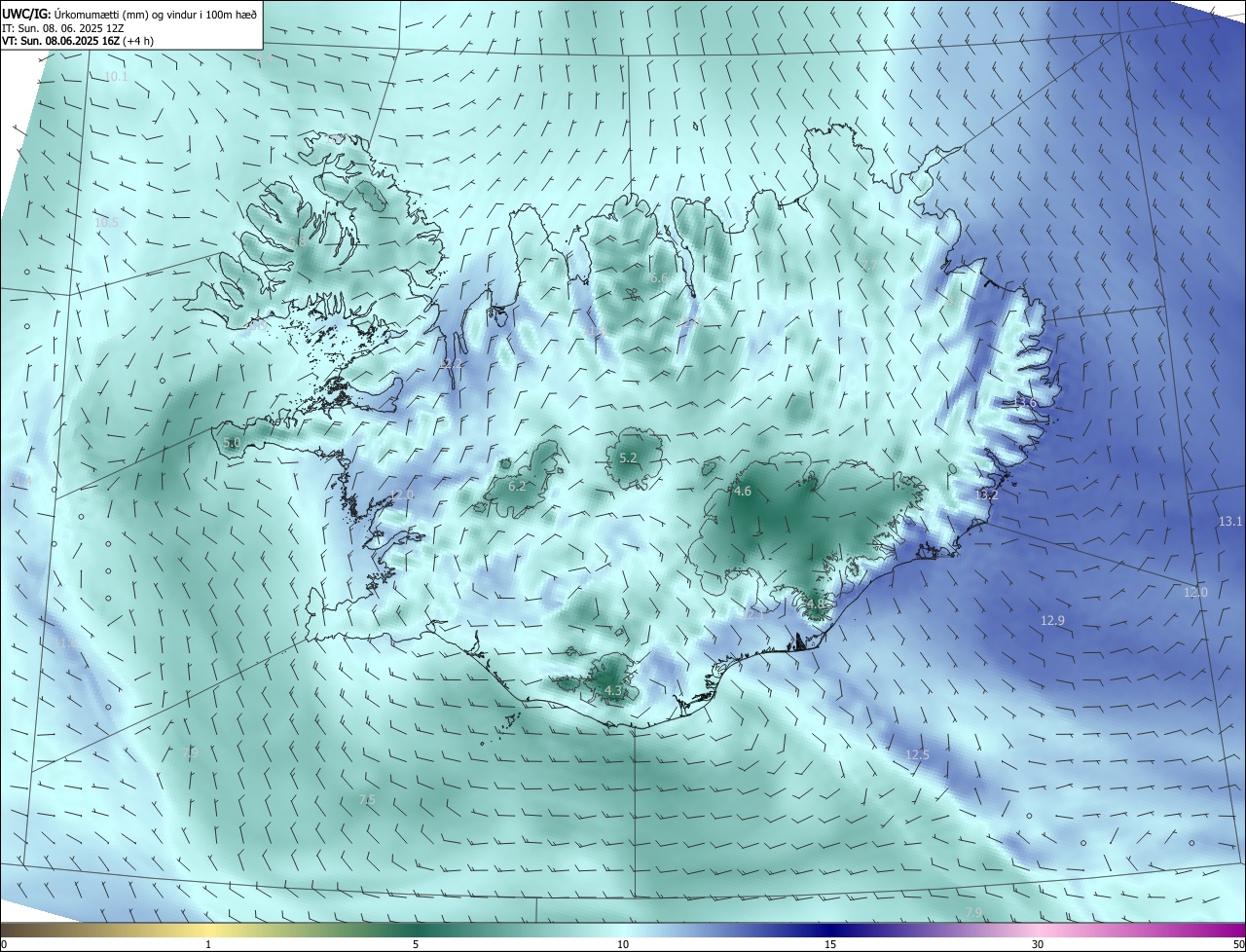Screen dimensions: 1246x952
Task: Click the 30 tick on the color scale
Action: 1038,944
